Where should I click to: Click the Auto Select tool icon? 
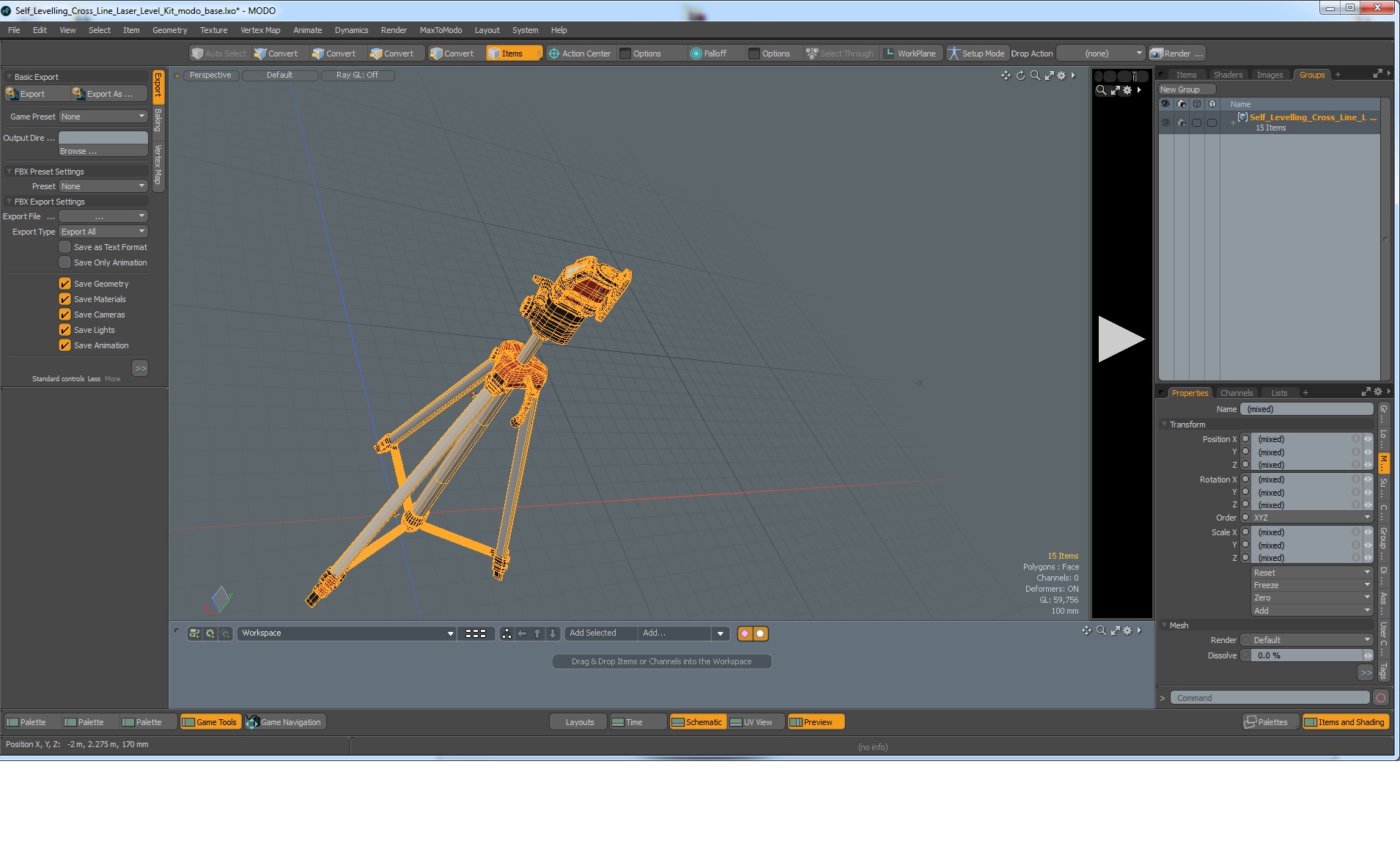pos(196,54)
